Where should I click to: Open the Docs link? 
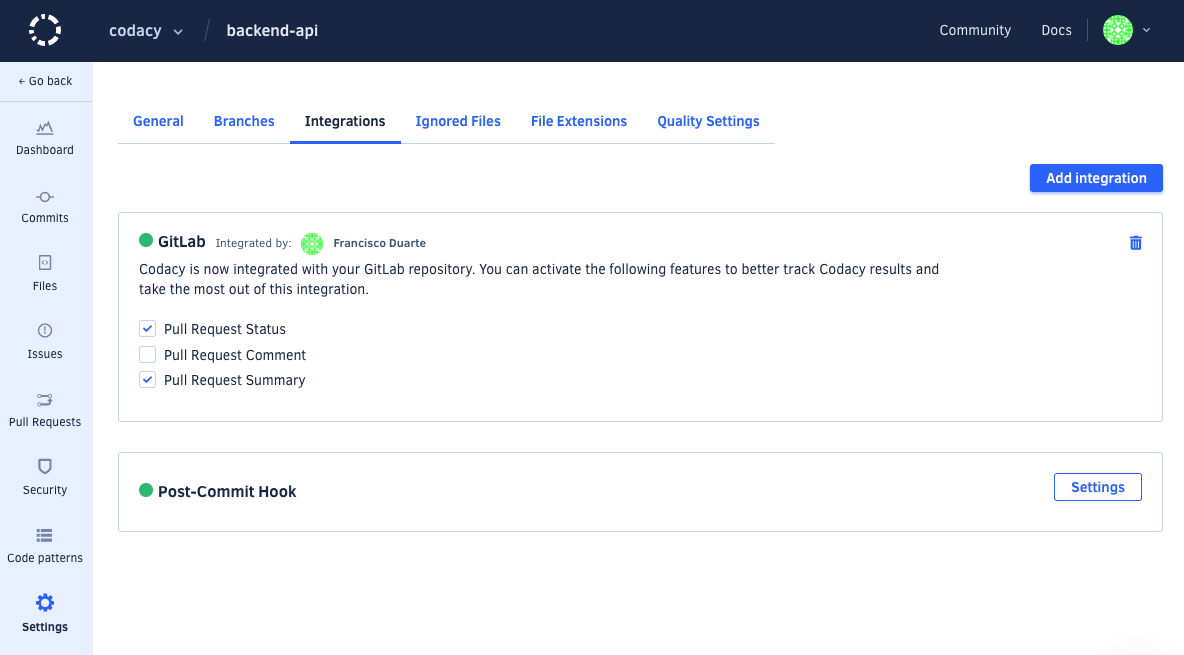coord(1056,30)
